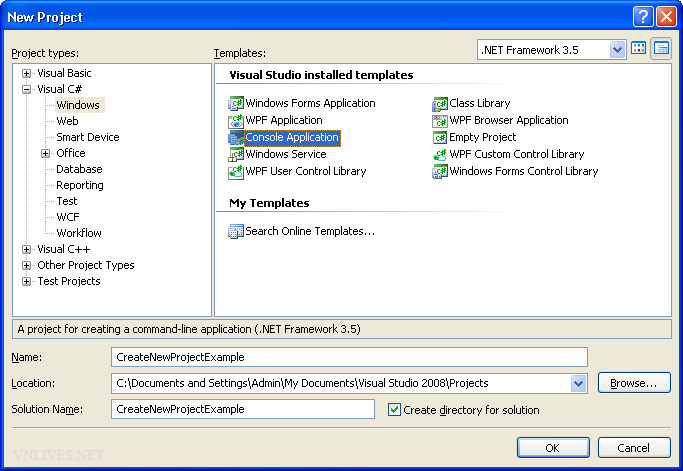
Task: Click the Browse... button
Action: coord(634,383)
